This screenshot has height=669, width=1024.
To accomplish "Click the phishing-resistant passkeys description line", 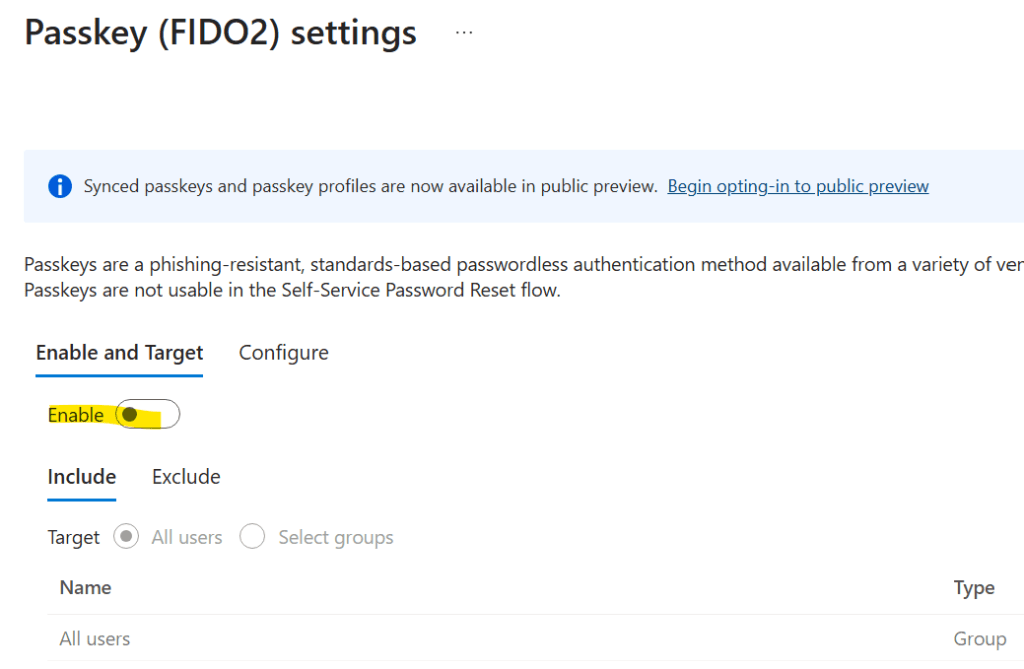I will 520,265.
